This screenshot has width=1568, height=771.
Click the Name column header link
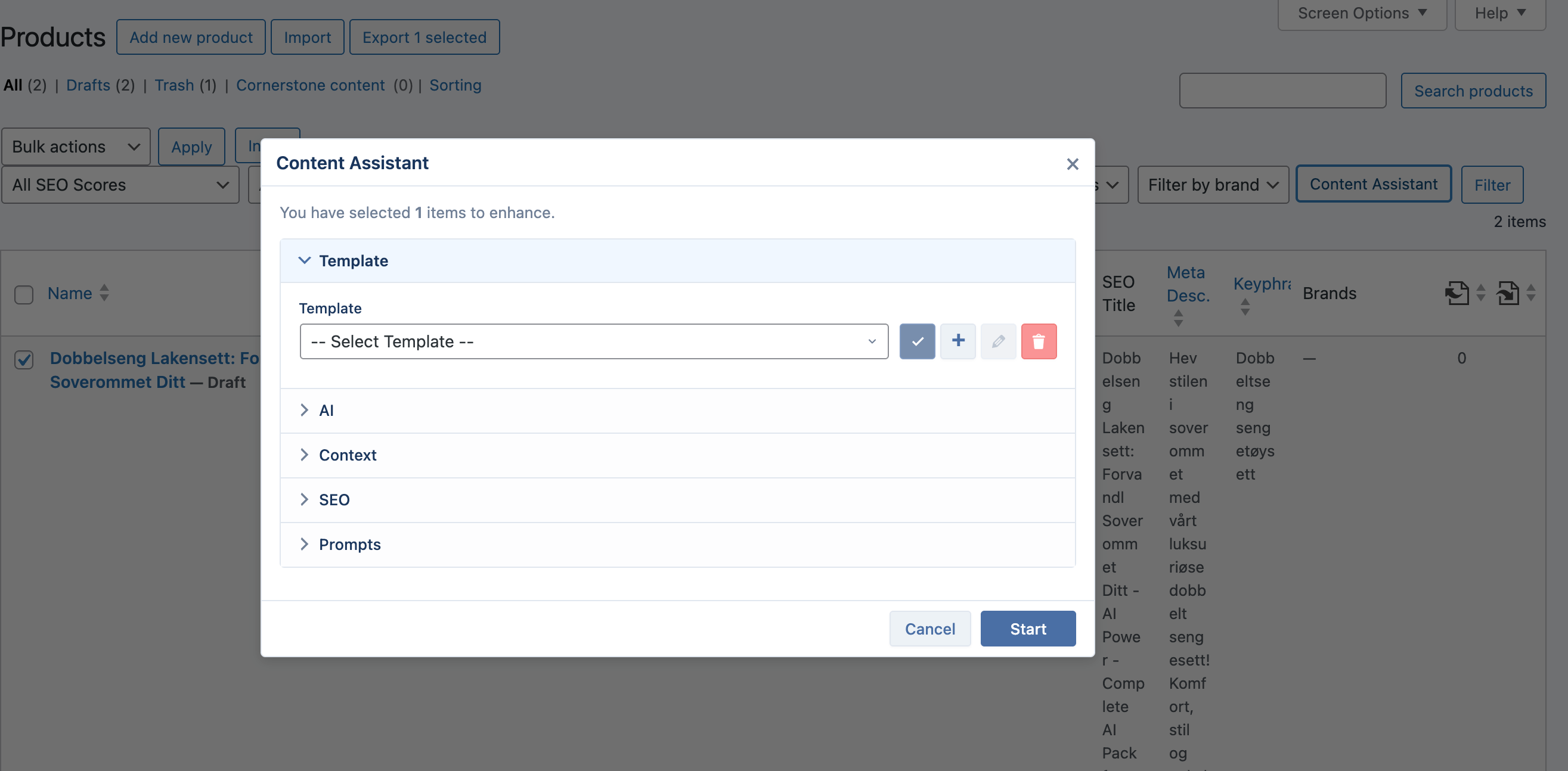70,293
